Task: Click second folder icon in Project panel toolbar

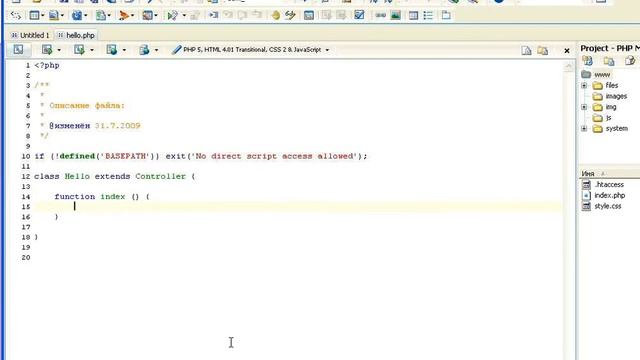Action: coord(609,61)
